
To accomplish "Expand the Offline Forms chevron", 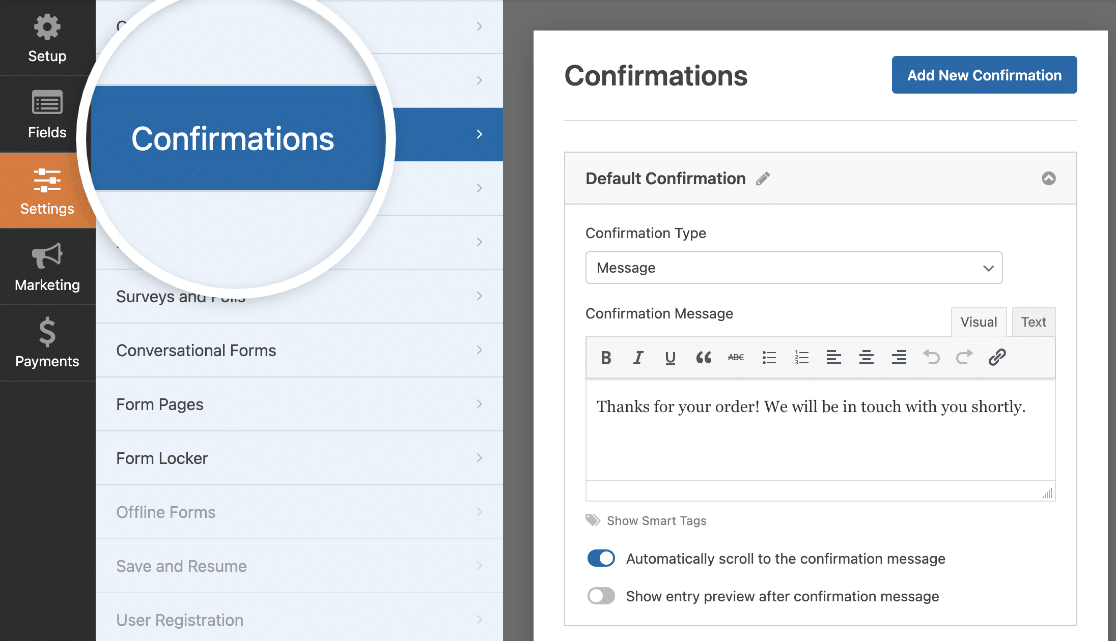I will [479, 512].
